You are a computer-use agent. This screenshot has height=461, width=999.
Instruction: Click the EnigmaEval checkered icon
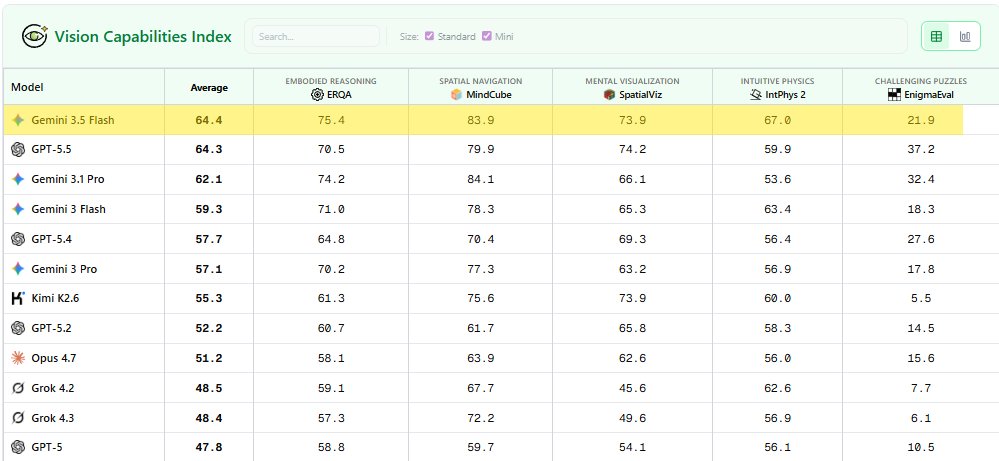(x=894, y=95)
